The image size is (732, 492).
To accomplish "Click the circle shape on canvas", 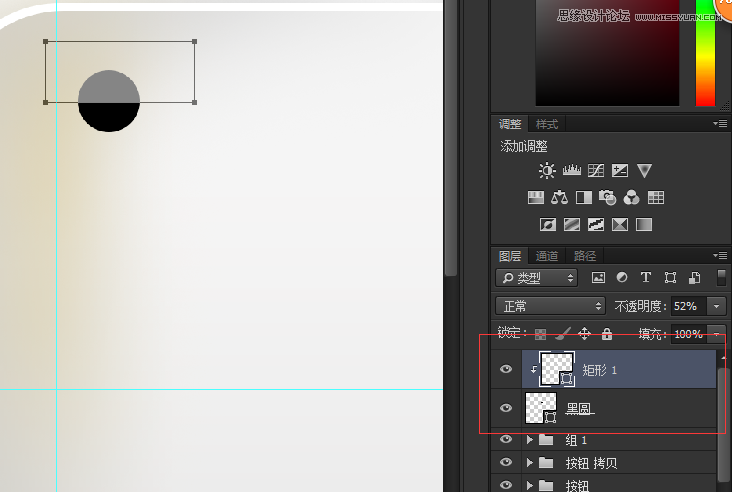I will (109, 101).
